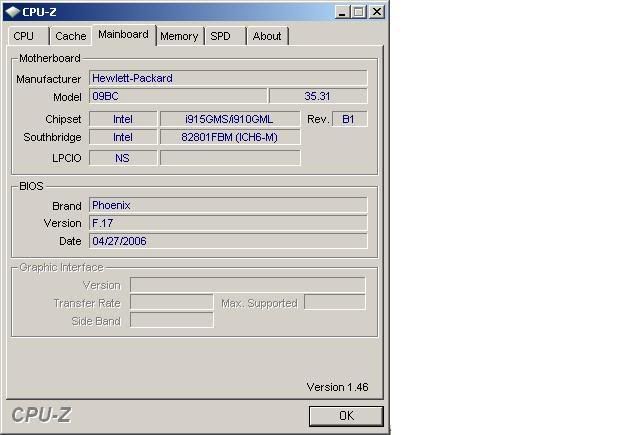The height and width of the screenshot is (435, 640).
Task: Click the Manufacturer Hewlett-Packard field
Action: click(228, 78)
